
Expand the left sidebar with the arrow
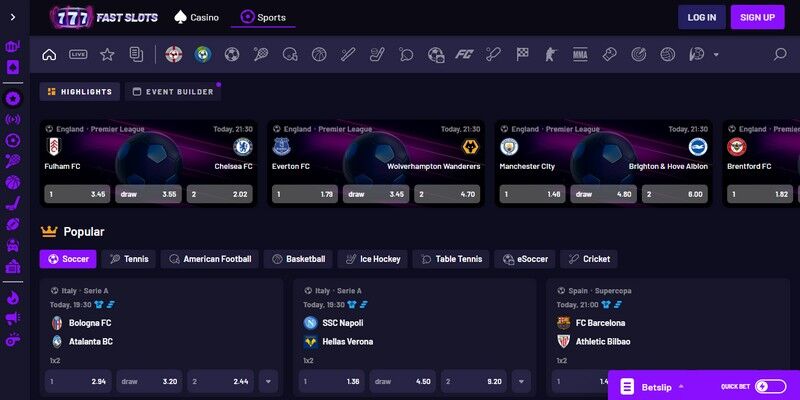(13, 17)
